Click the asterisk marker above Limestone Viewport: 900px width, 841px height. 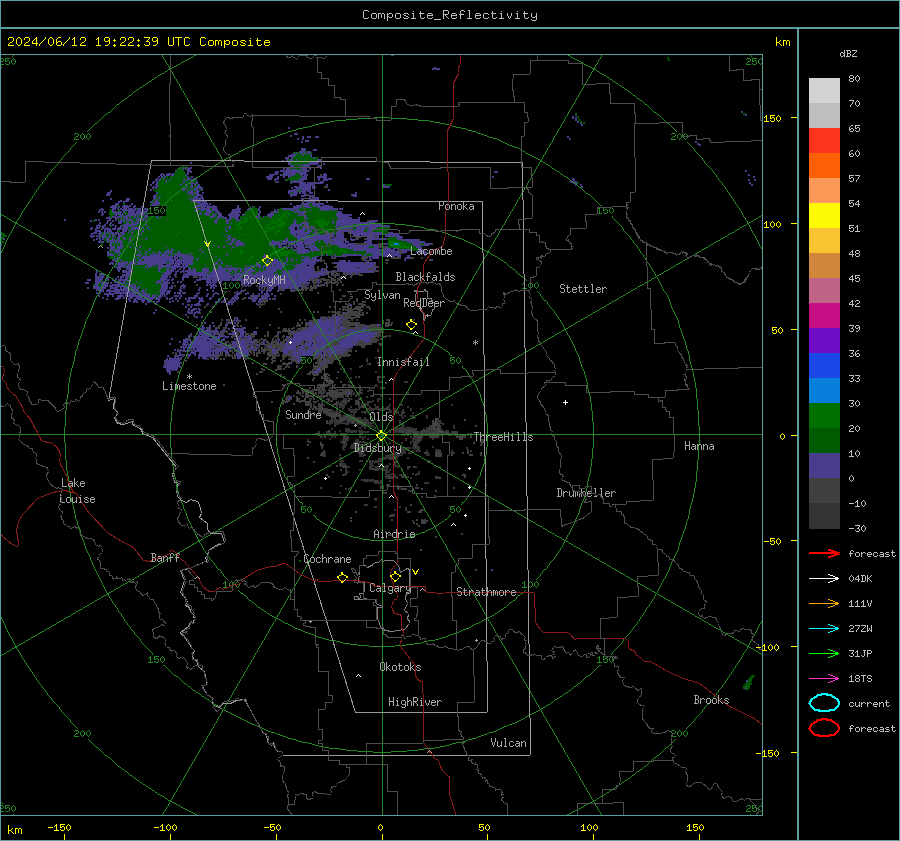189,377
